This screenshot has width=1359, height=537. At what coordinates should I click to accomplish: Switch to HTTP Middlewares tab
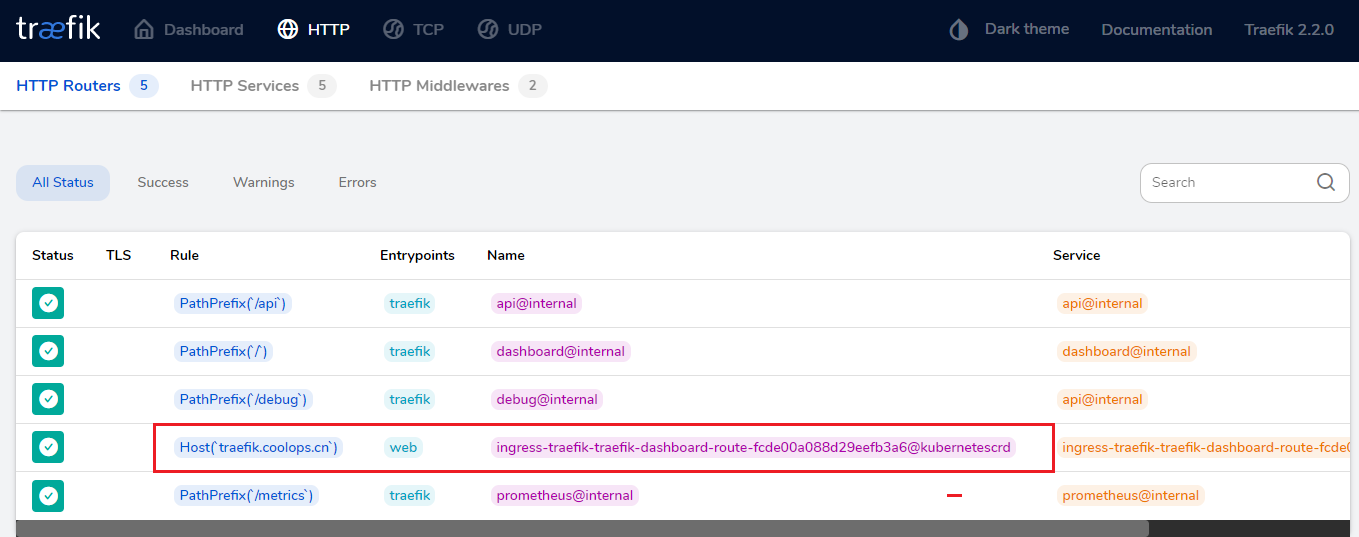[458, 86]
